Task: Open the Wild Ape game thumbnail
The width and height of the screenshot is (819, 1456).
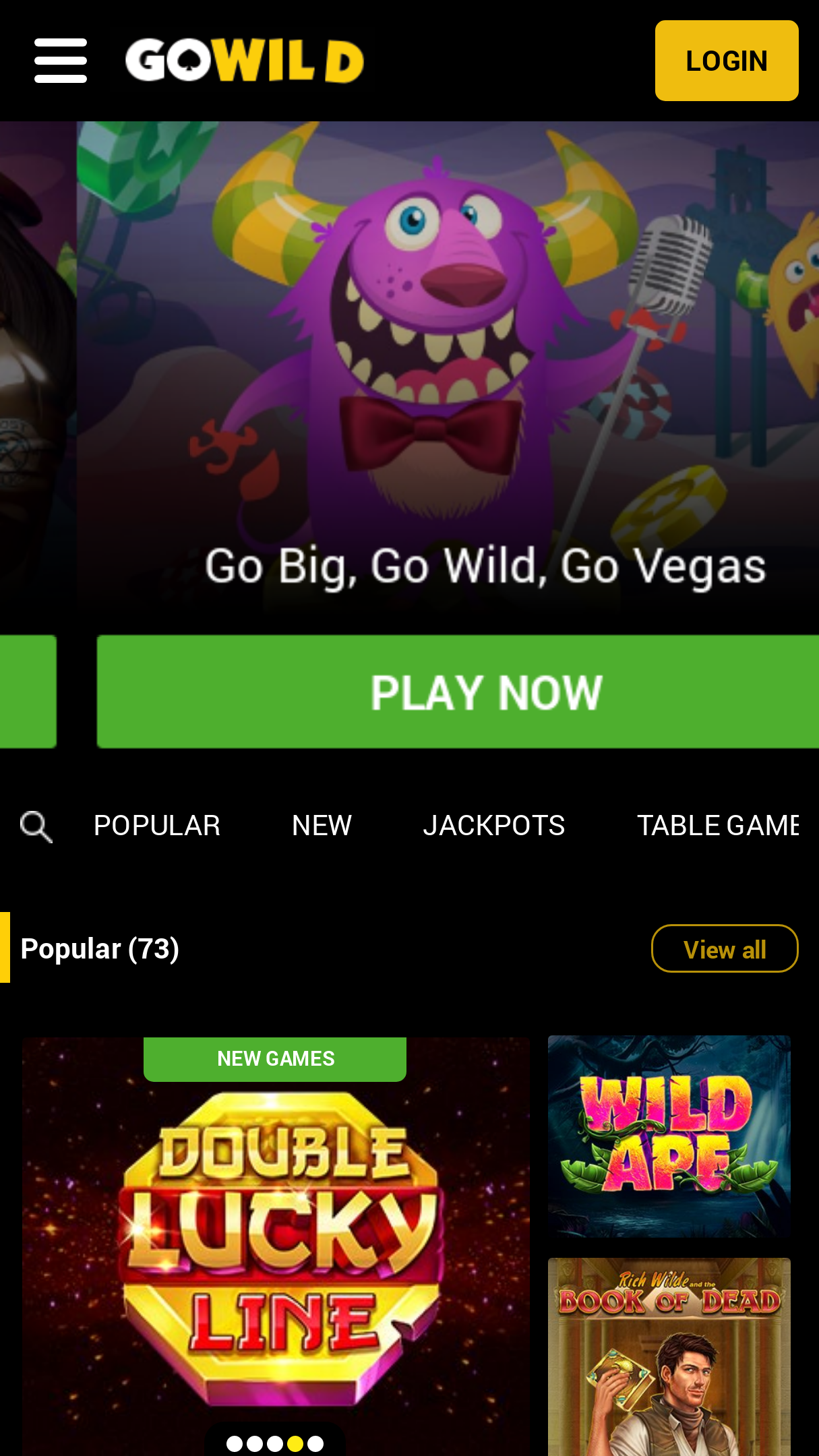Action: 669,1136
